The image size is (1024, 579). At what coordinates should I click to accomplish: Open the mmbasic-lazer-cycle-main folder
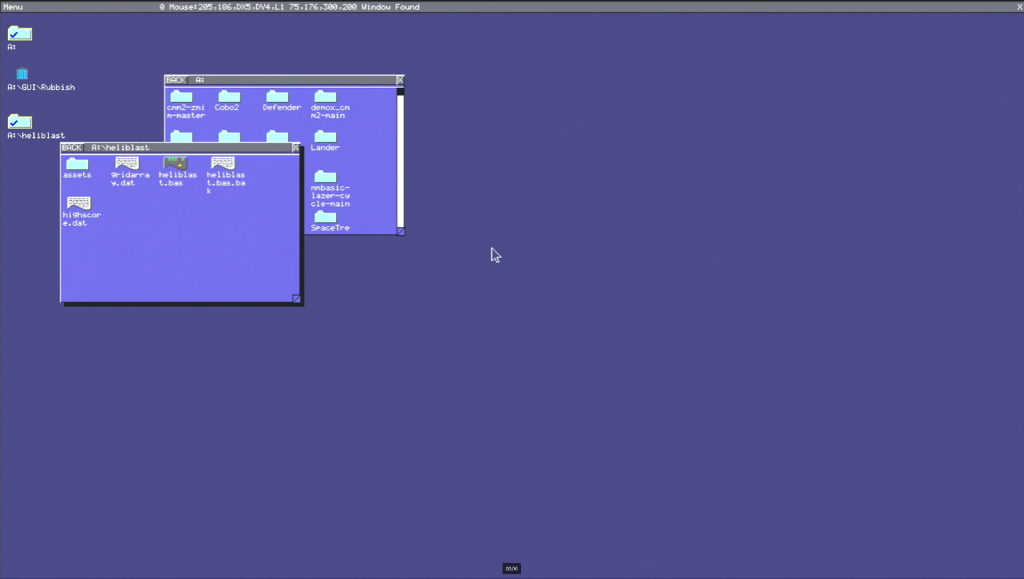tap(325, 177)
